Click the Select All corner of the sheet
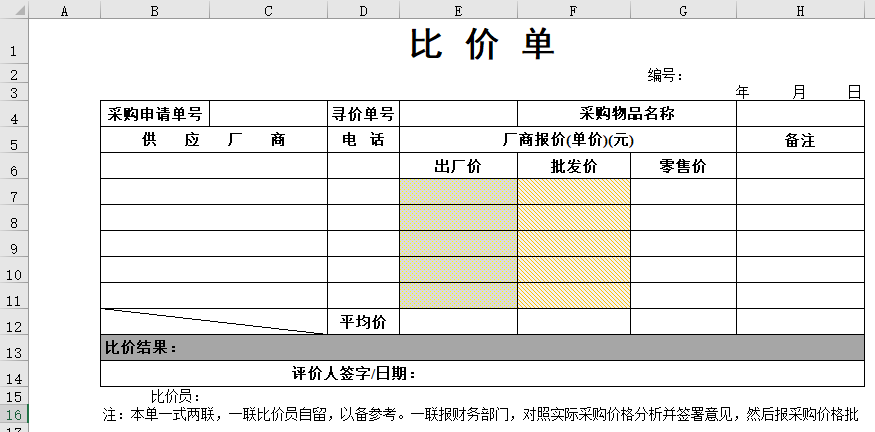875x432 pixels. click(14, 11)
